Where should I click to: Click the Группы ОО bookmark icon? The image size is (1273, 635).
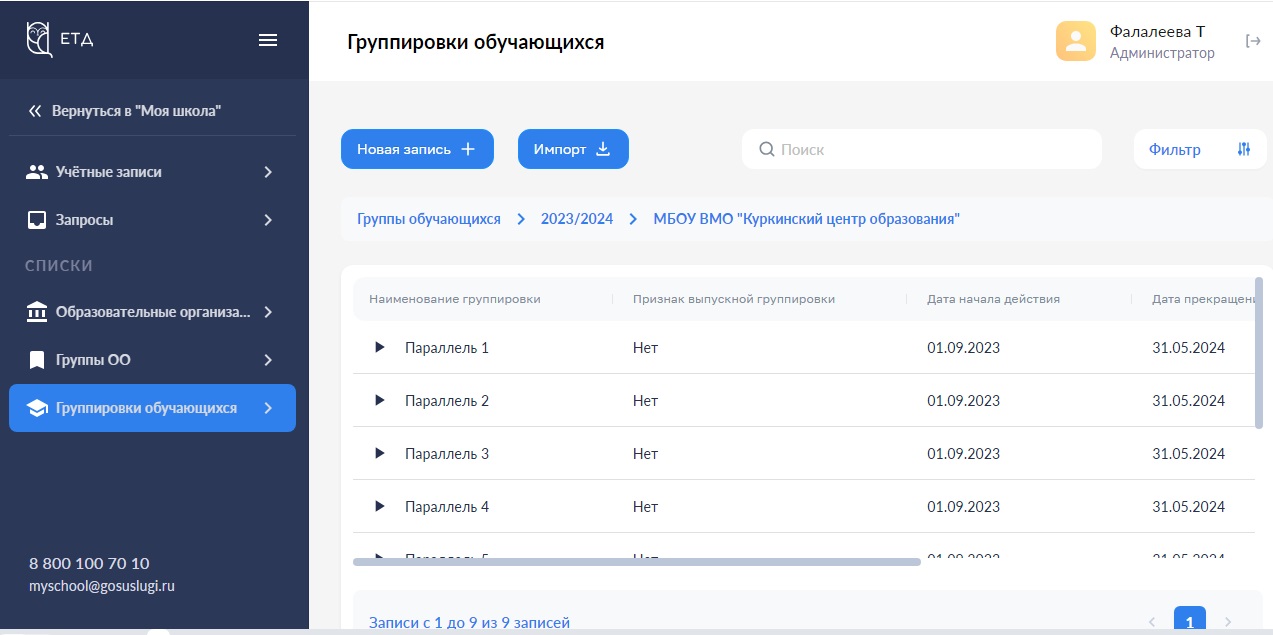37,360
